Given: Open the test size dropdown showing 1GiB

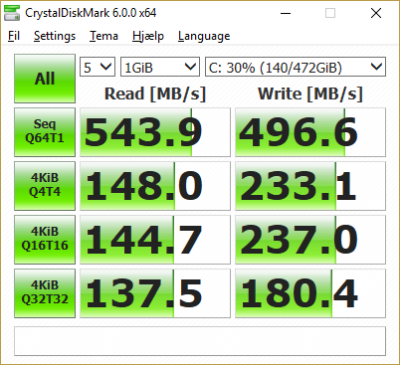Looking at the screenshot, I should [x=160, y=67].
